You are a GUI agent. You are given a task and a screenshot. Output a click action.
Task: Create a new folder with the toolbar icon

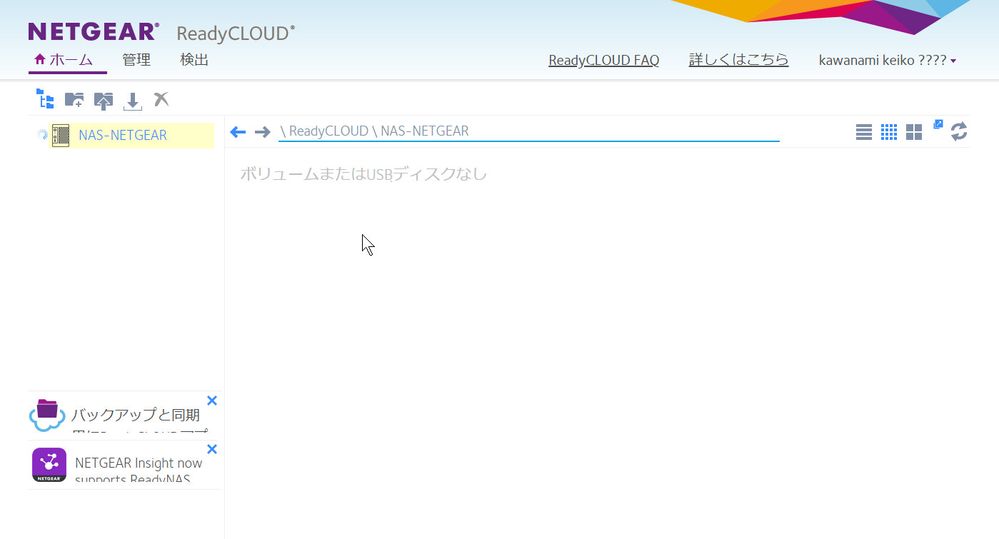[x=74, y=100]
